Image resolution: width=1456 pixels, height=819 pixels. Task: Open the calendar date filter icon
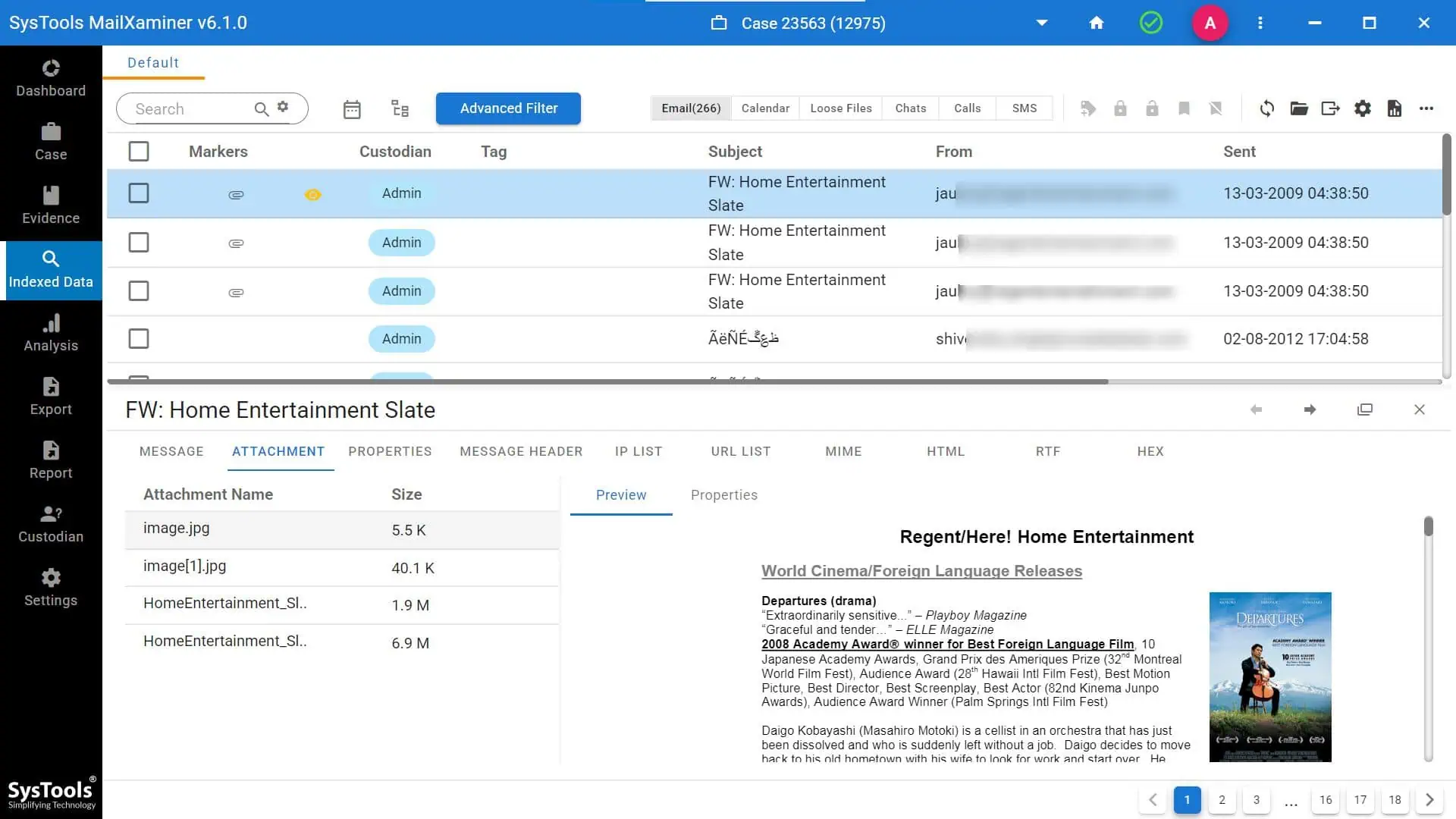coord(352,109)
